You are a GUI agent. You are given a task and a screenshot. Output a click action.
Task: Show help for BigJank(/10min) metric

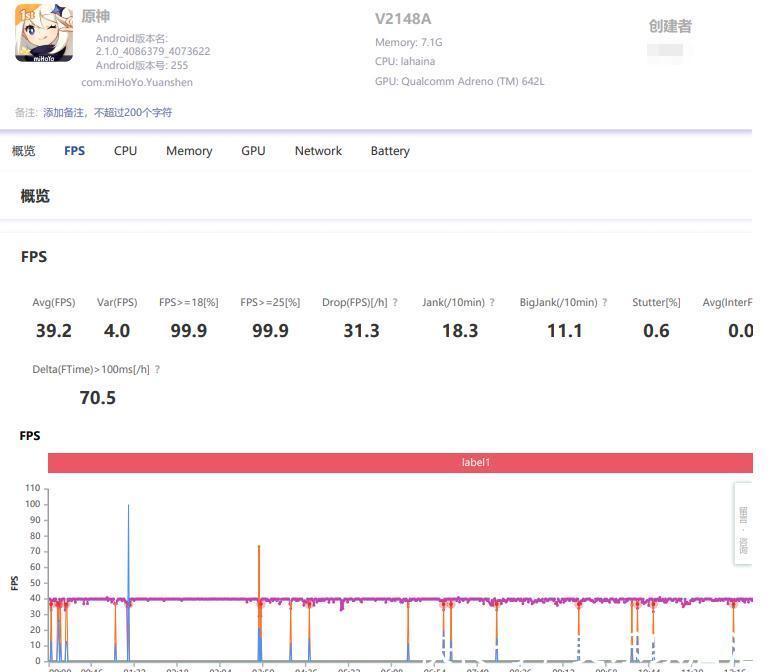tap(605, 303)
